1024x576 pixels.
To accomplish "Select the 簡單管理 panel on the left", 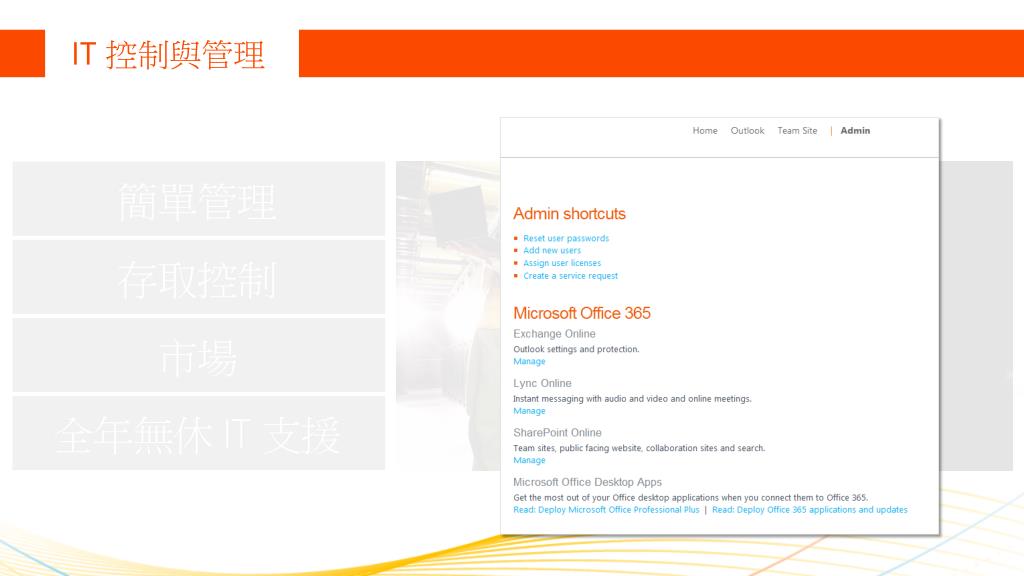I will (x=199, y=199).
